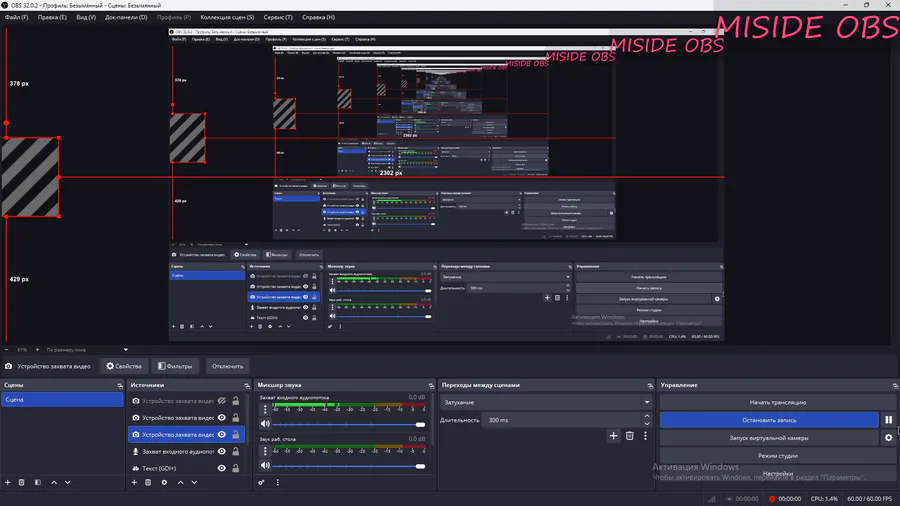Zoom in the preview with plus icon

point(37,349)
